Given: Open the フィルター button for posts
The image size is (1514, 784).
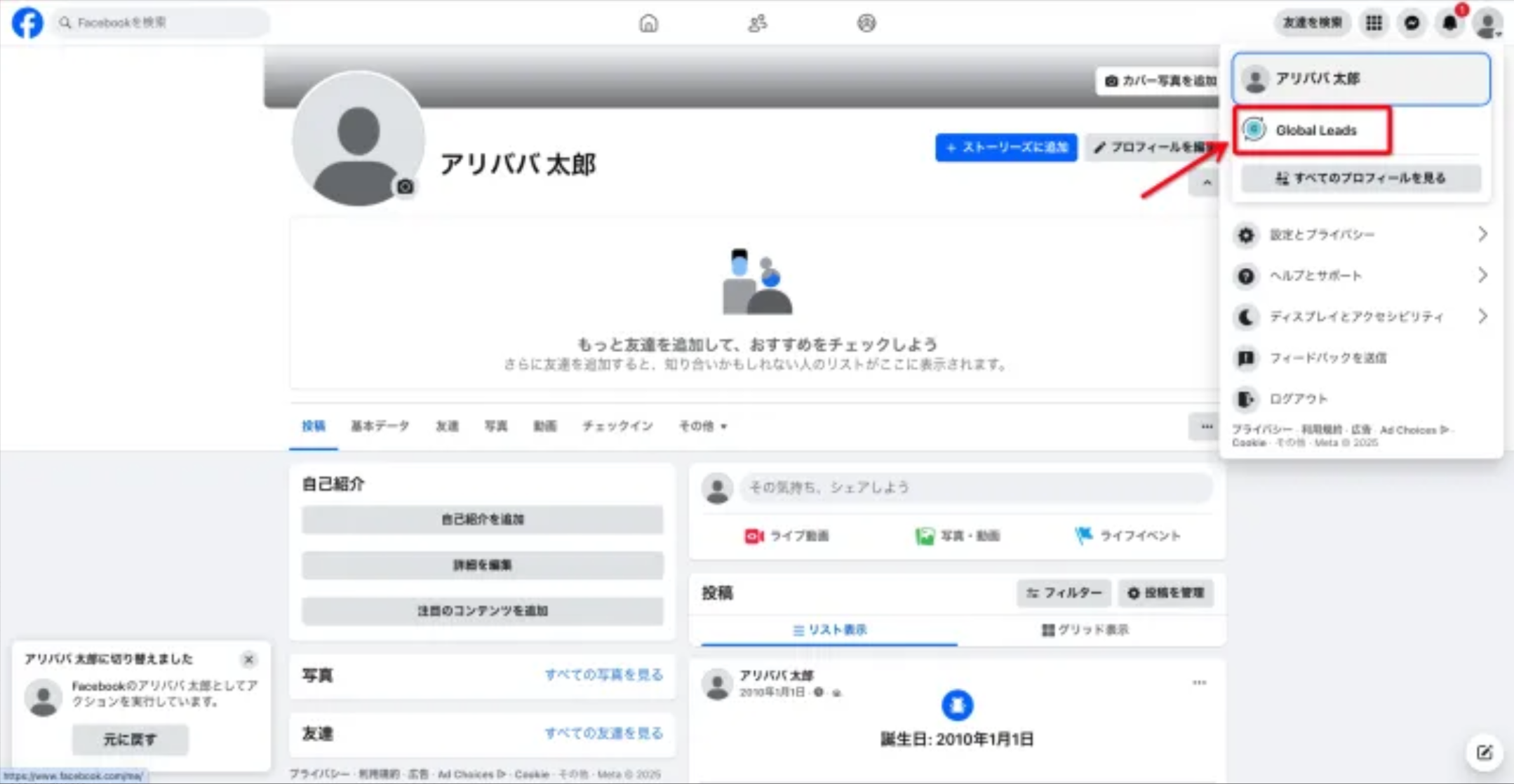Looking at the screenshot, I should [1064, 593].
